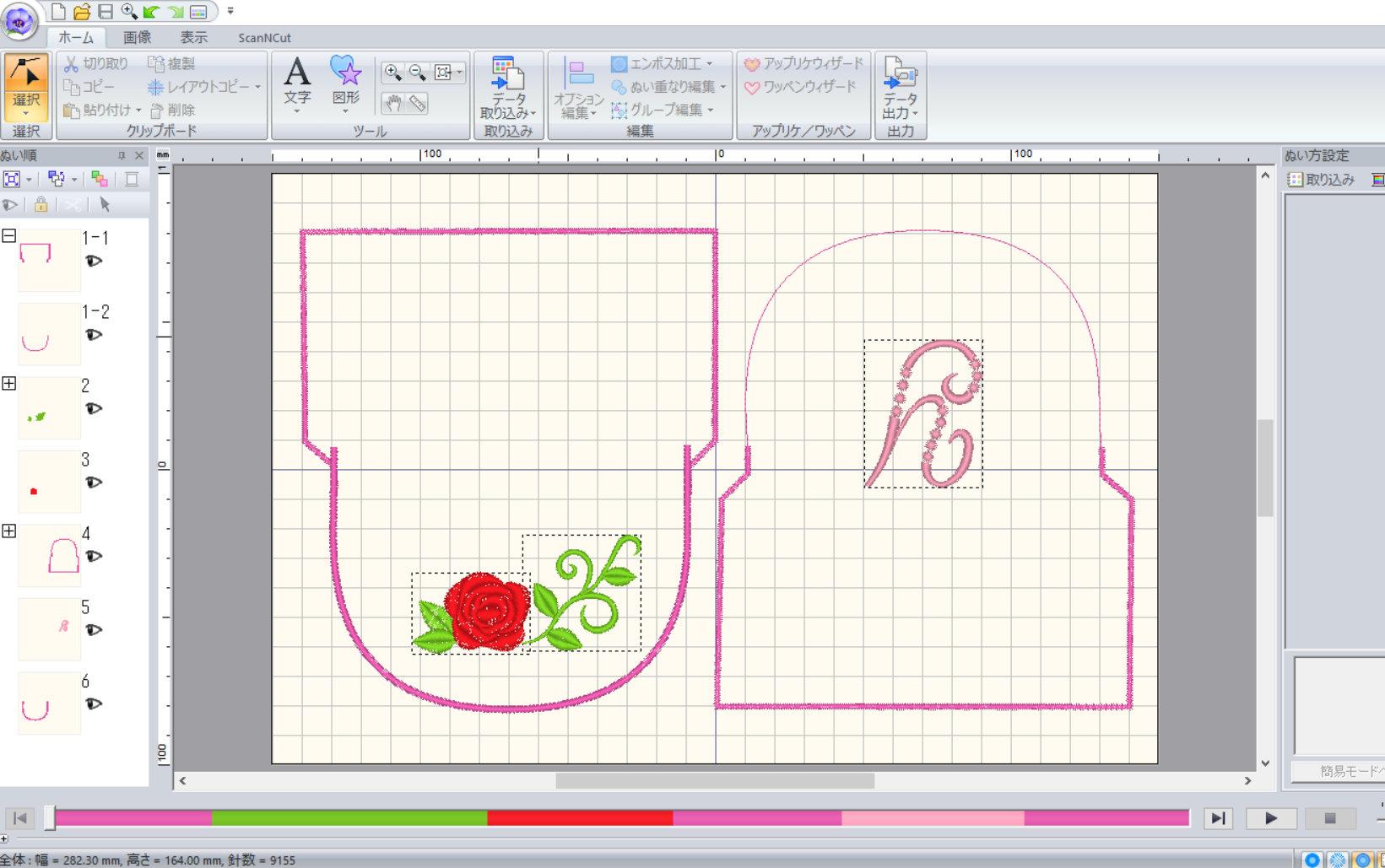Click the zoom in magnifier tool

coord(392,72)
